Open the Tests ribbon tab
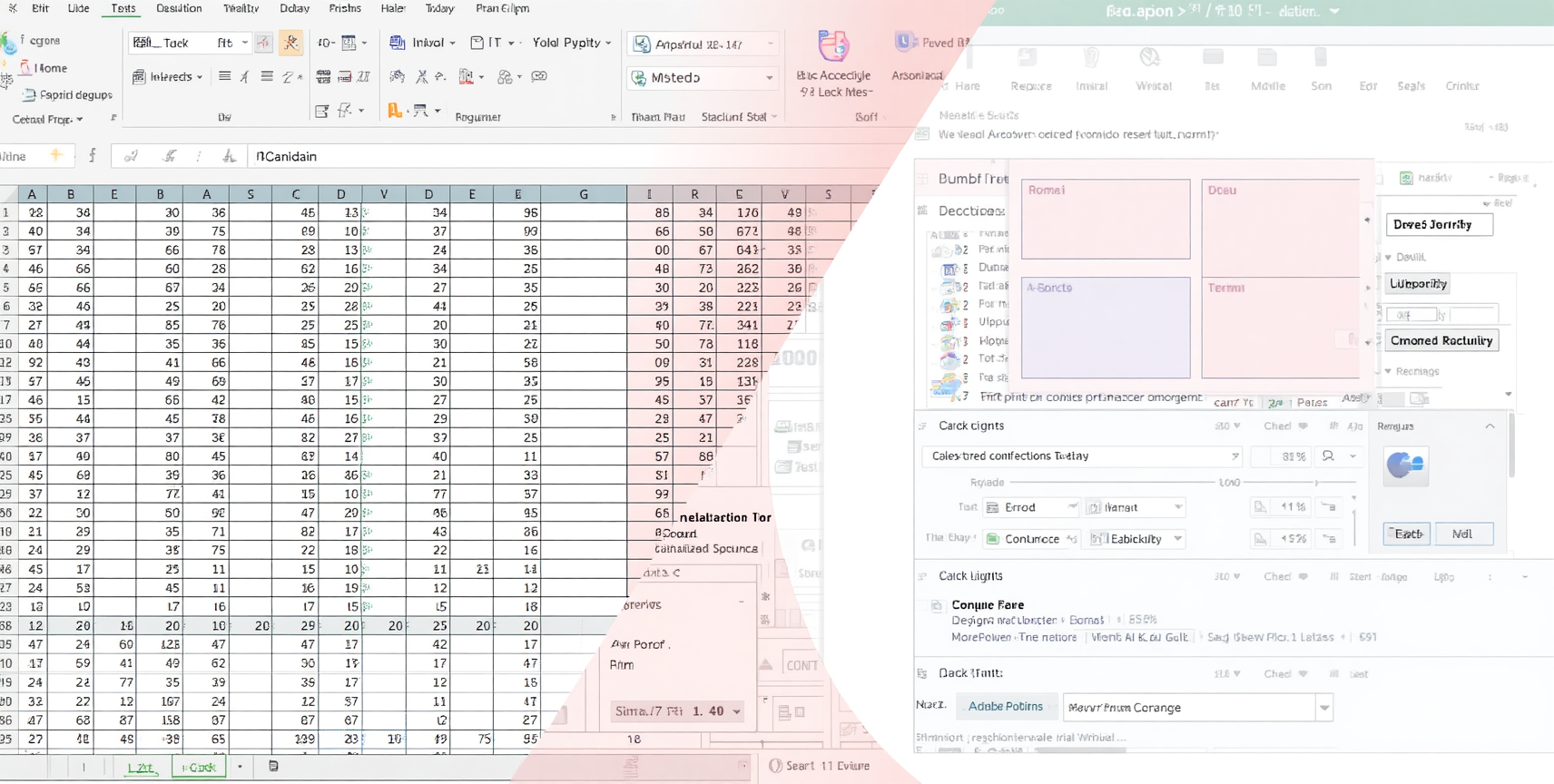The width and height of the screenshot is (1554, 784). (x=123, y=8)
